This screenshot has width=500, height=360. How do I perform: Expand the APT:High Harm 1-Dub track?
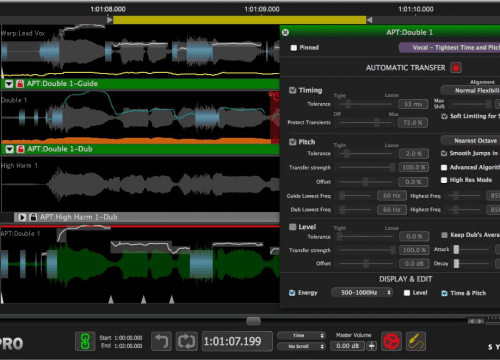pyautogui.click(x=22, y=217)
